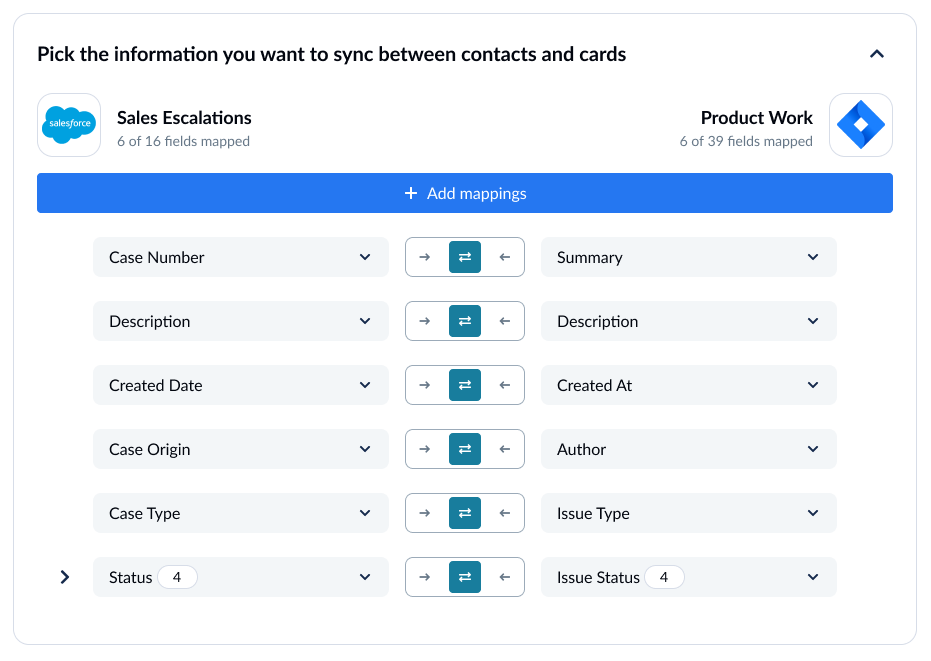This screenshot has width=931, height=661.
Task: Click the Product Work title
Action: pyautogui.click(x=756, y=118)
